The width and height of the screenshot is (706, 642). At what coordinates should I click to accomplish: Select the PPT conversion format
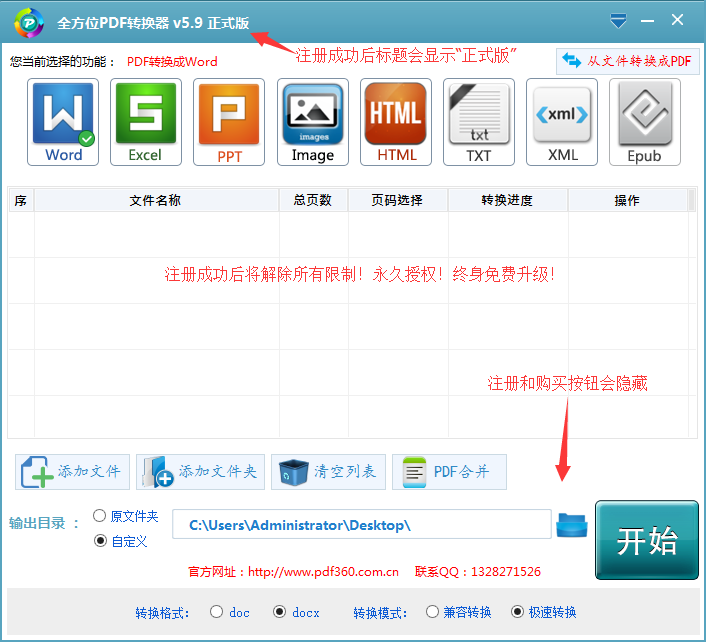229,122
